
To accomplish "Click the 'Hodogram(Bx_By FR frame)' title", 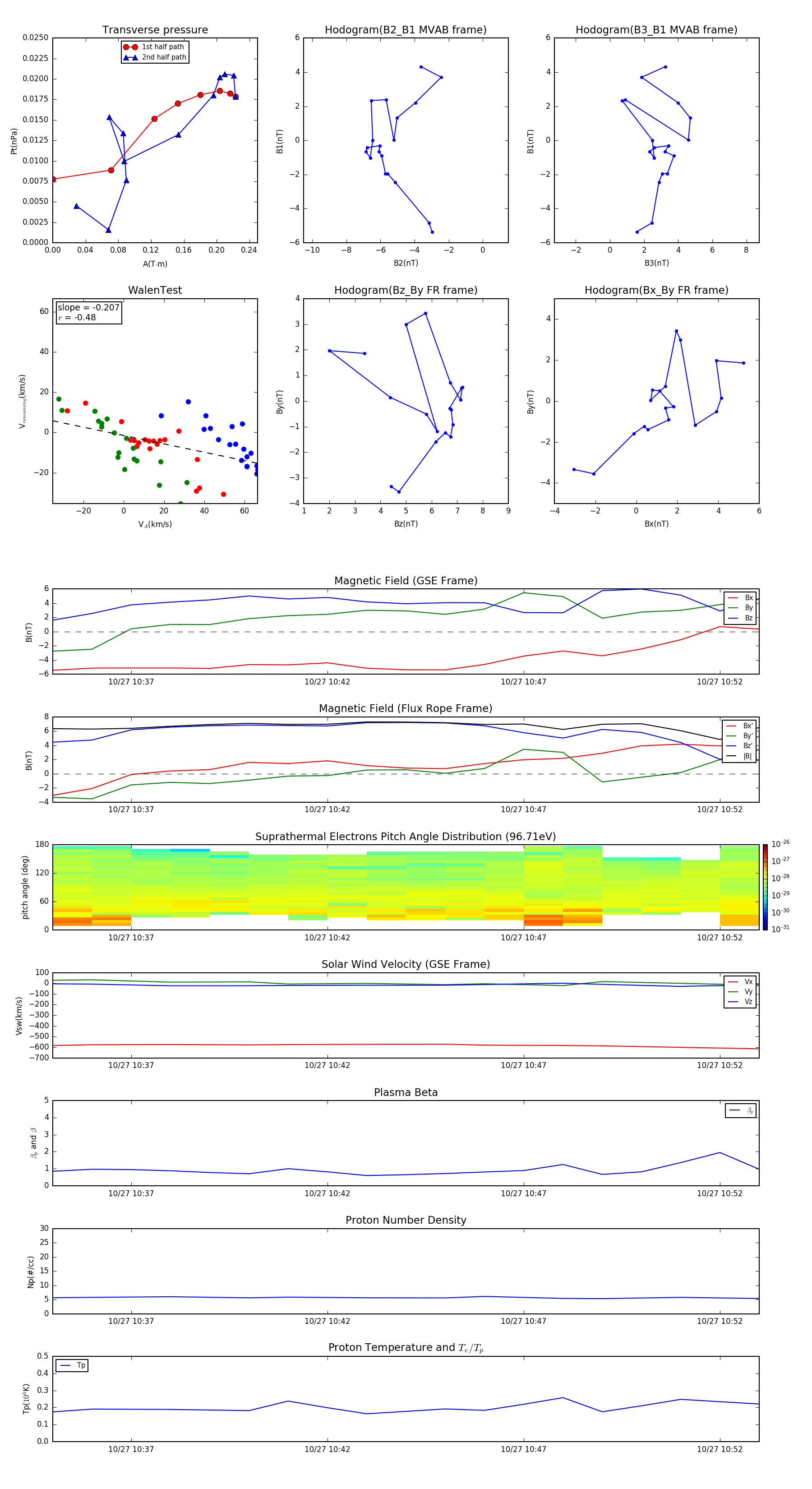I will coord(656,290).
